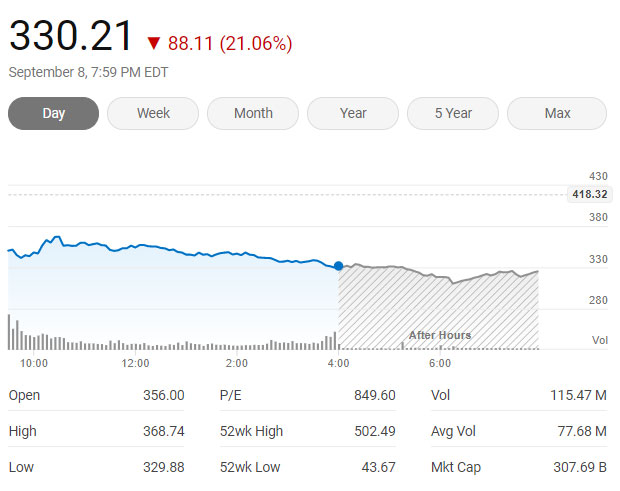Click the 418.32 previous close label
Image resolution: width=620 pixels, height=491 pixels.
pyautogui.click(x=589, y=194)
